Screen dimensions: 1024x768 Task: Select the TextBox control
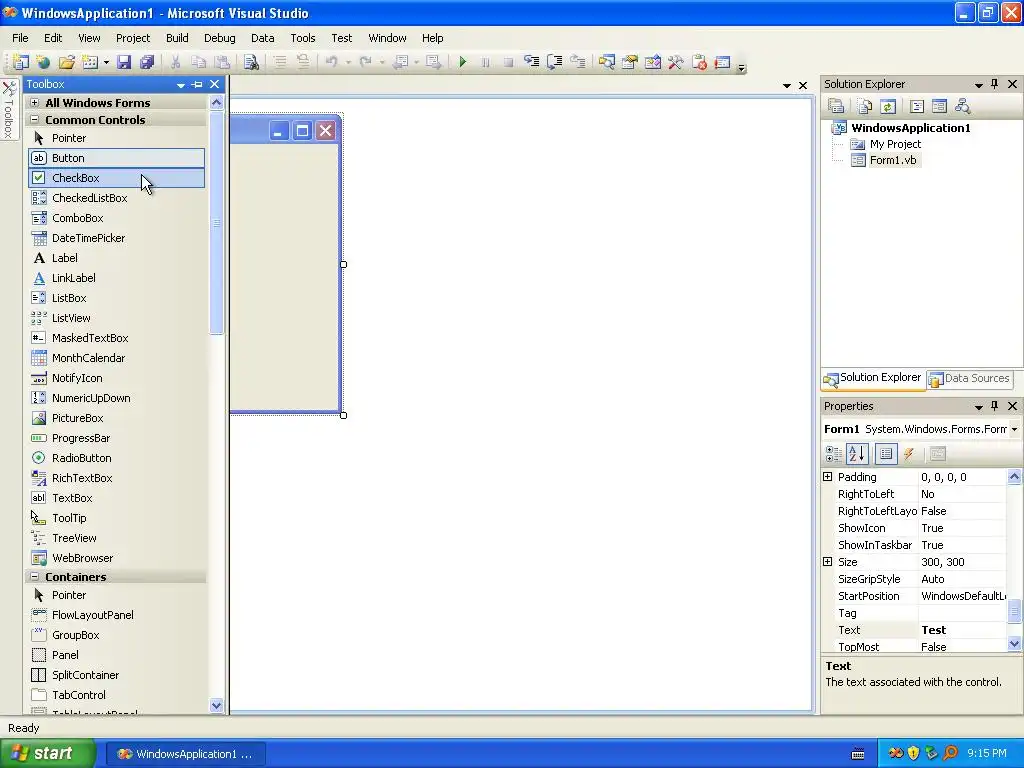coord(116,498)
